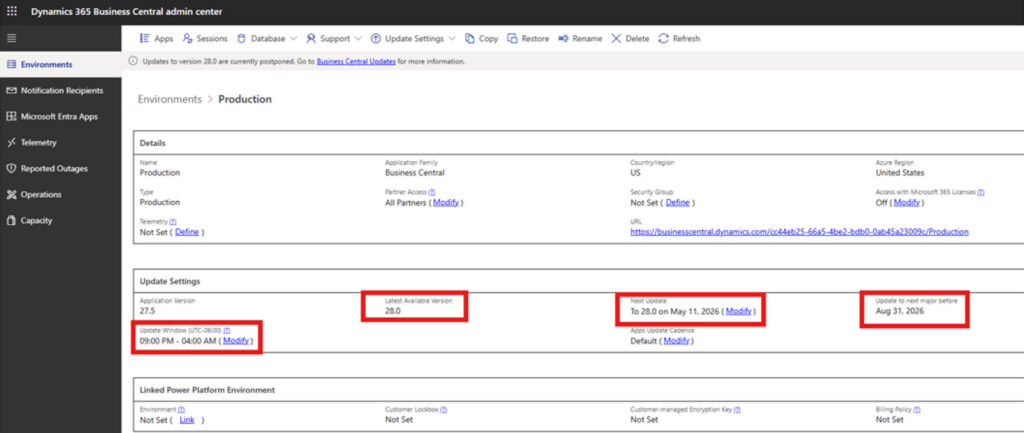Image resolution: width=1024 pixels, height=433 pixels.
Task: Click the Refresh circular arrow icon
Action: [664, 39]
